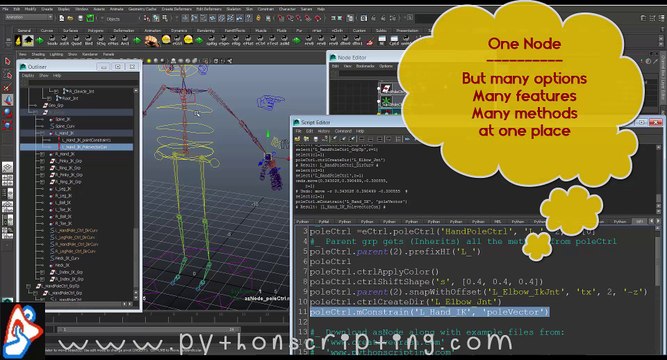Click the first green arrow shelf icon
The image size is (667, 360).
40,40
